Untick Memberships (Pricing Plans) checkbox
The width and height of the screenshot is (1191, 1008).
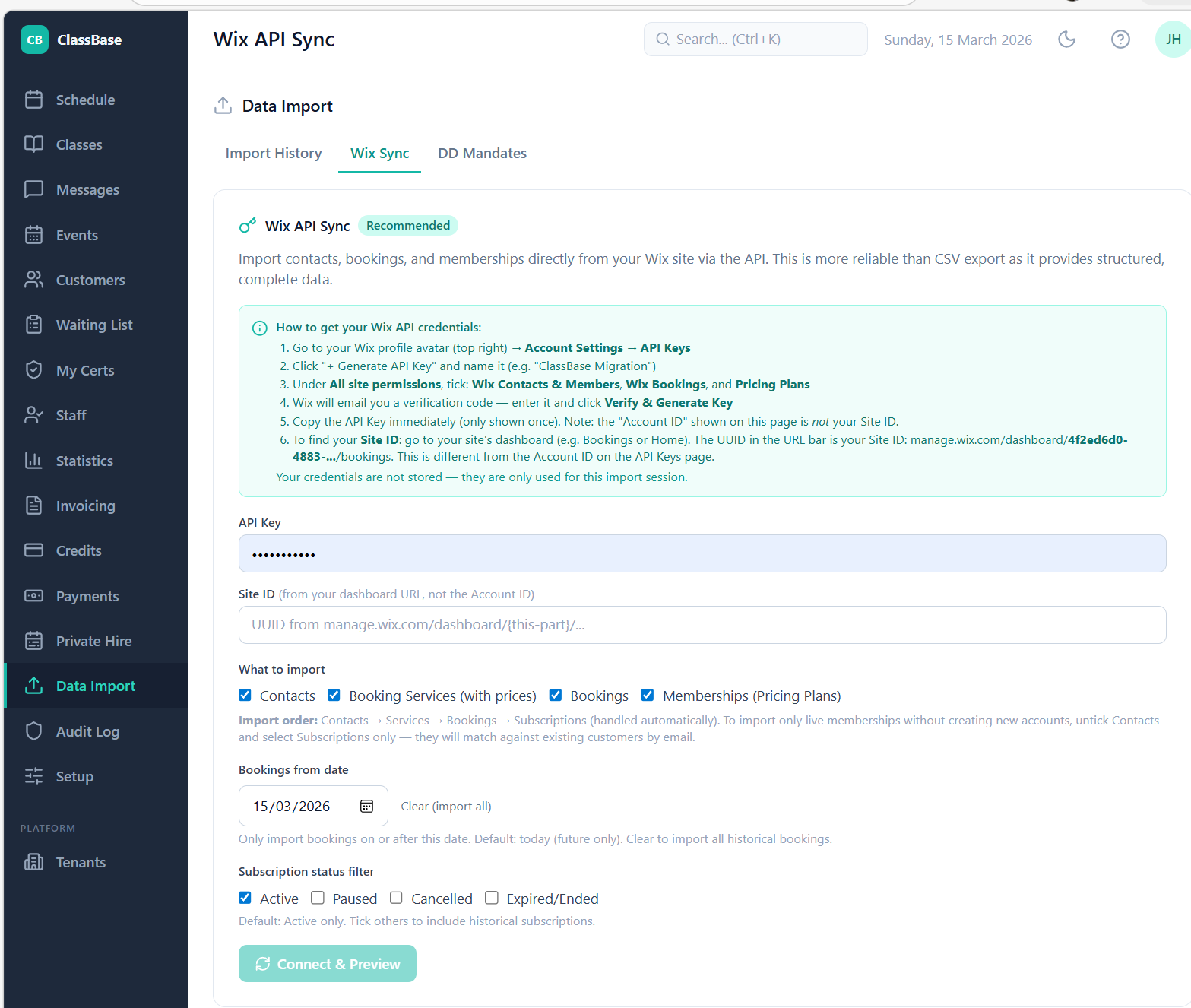648,695
